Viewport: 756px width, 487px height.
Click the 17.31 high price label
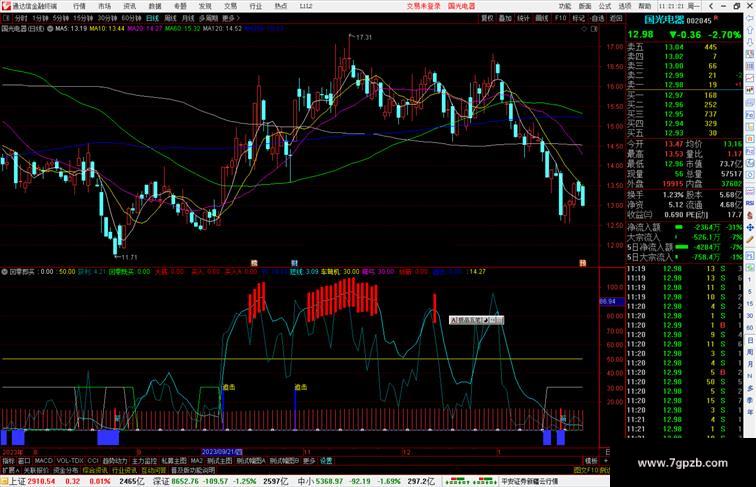point(364,37)
